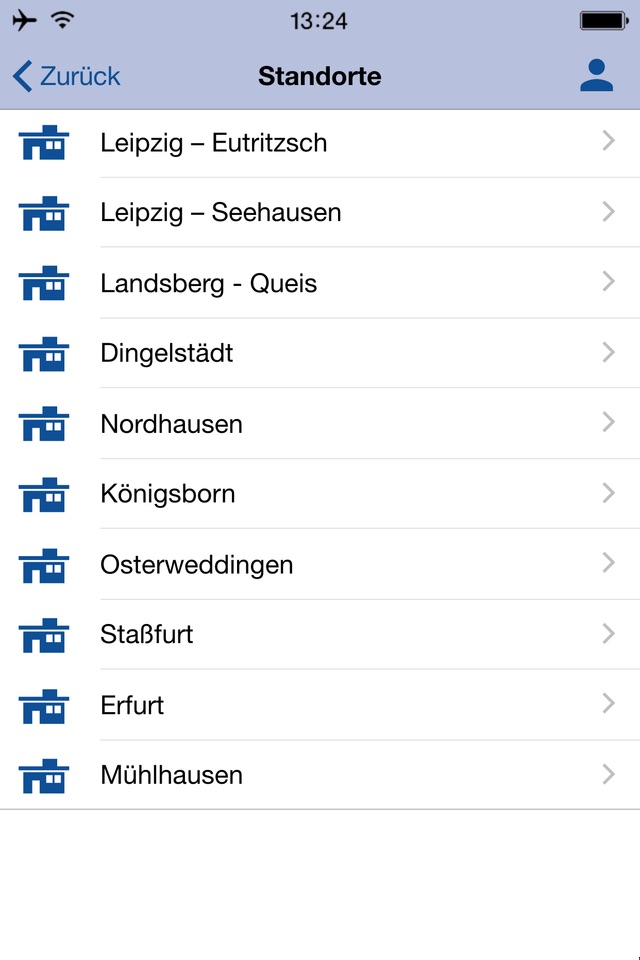This screenshot has height=960, width=640.
Task: Tap building icon next to Osterweddingen
Action: (44, 565)
